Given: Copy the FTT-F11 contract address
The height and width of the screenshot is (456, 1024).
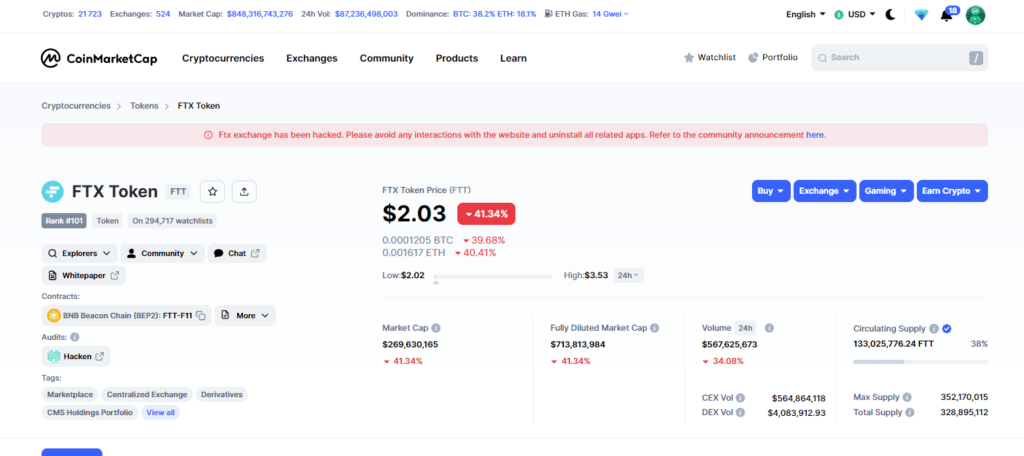Looking at the screenshot, I should point(201,316).
